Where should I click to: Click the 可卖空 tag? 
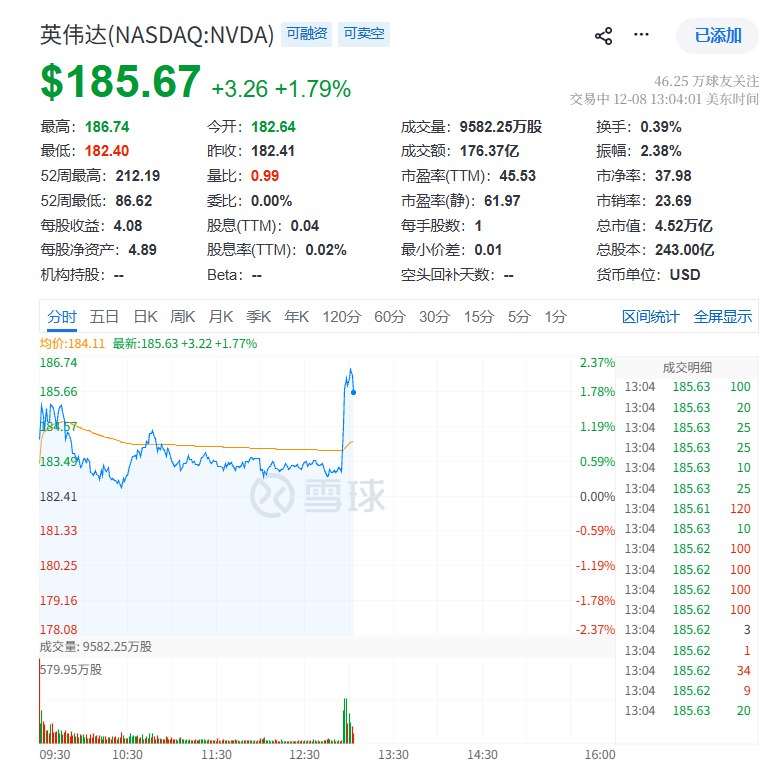(x=364, y=34)
